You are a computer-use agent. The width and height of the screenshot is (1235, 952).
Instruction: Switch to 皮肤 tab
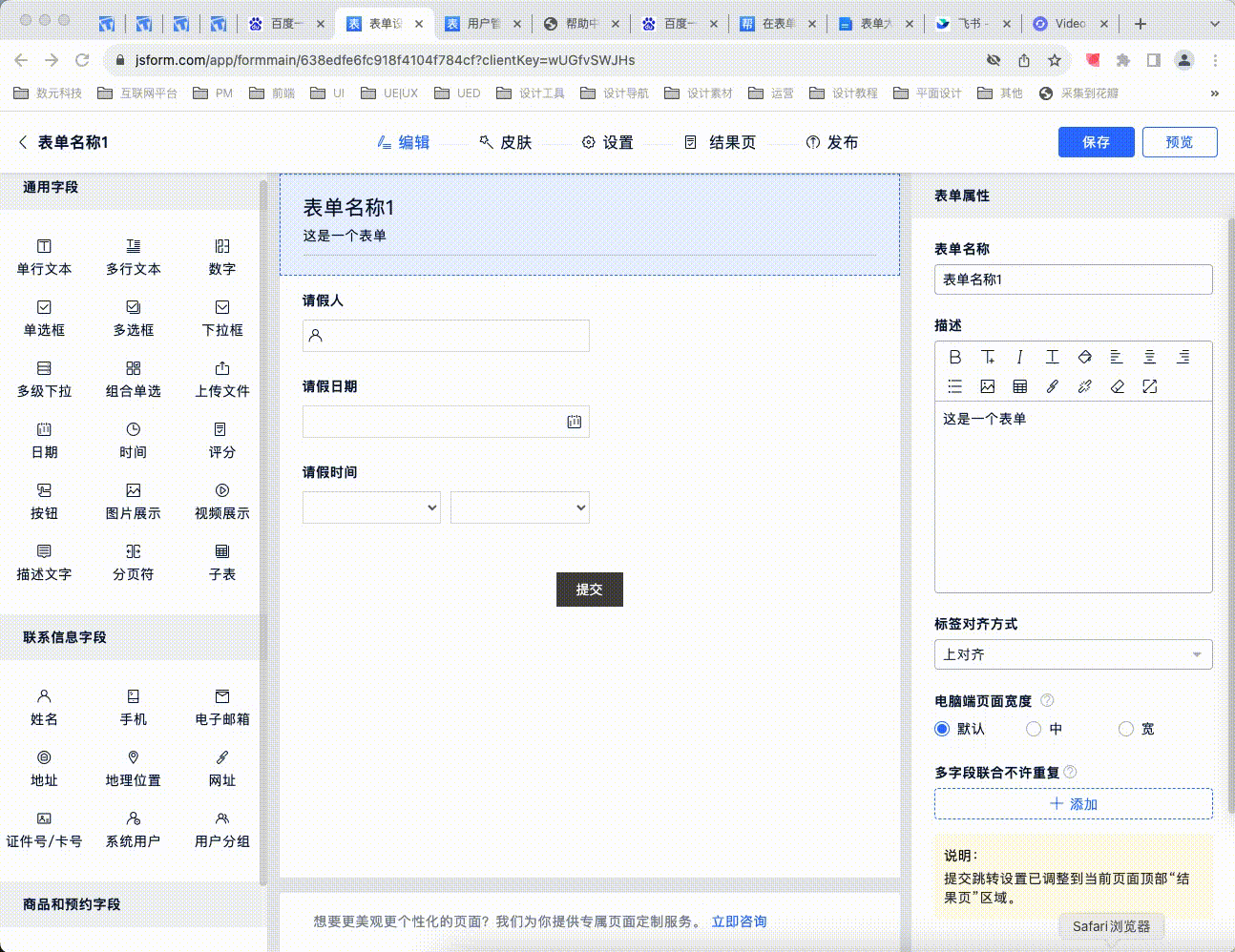pos(506,142)
